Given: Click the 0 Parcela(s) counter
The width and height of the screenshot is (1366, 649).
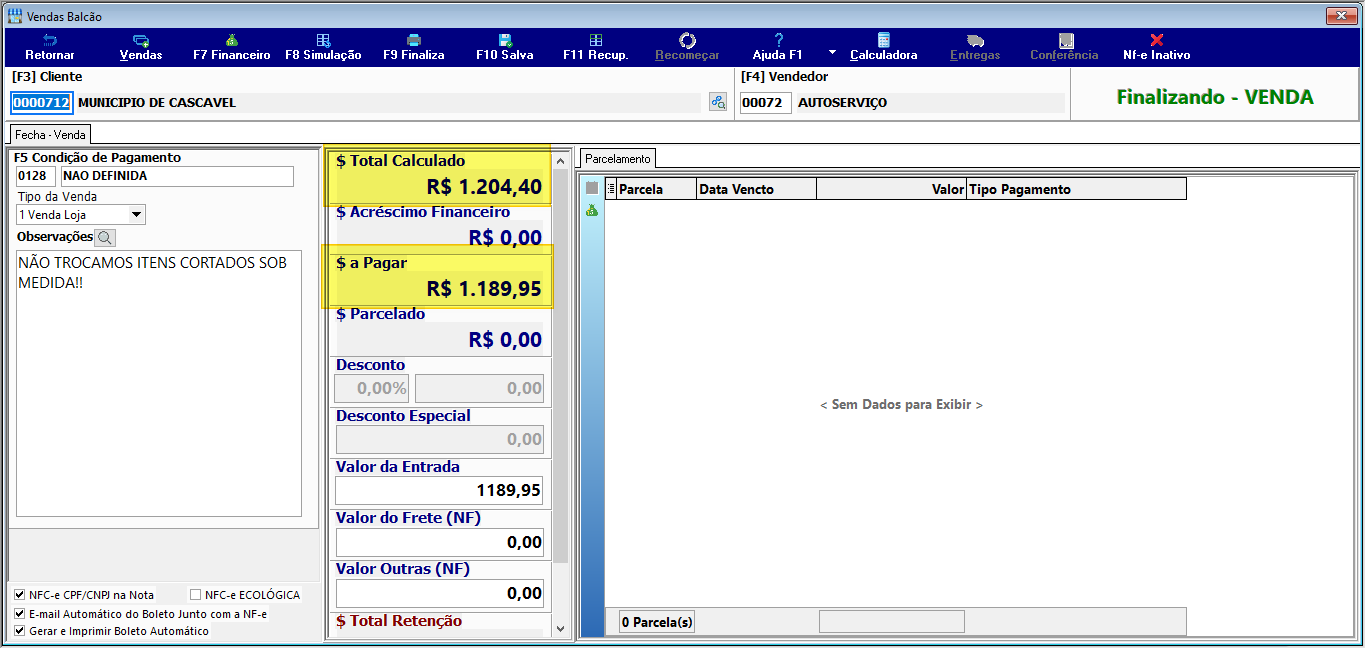Looking at the screenshot, I should pyautogui.click(x=657, y=622).
